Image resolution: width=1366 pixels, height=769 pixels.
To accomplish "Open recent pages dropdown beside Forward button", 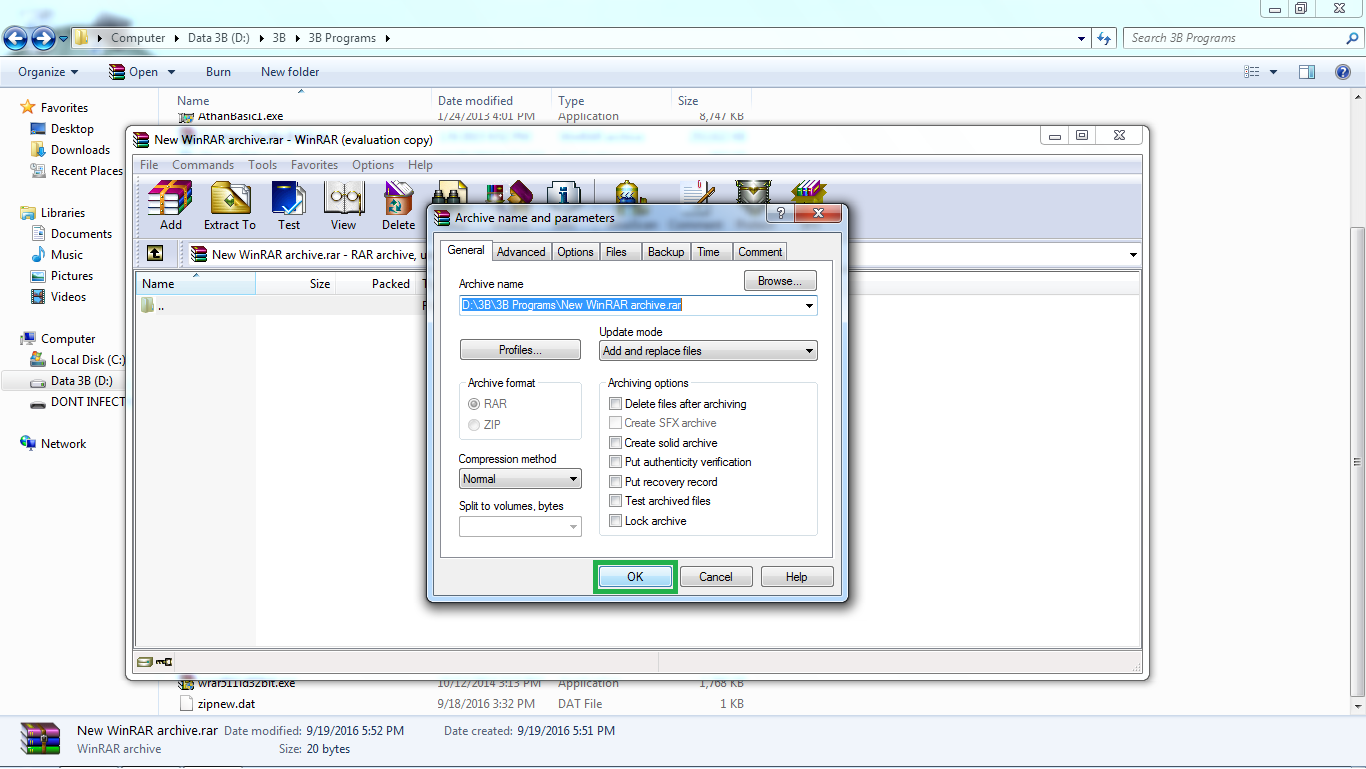I will (x=63, y=39).
